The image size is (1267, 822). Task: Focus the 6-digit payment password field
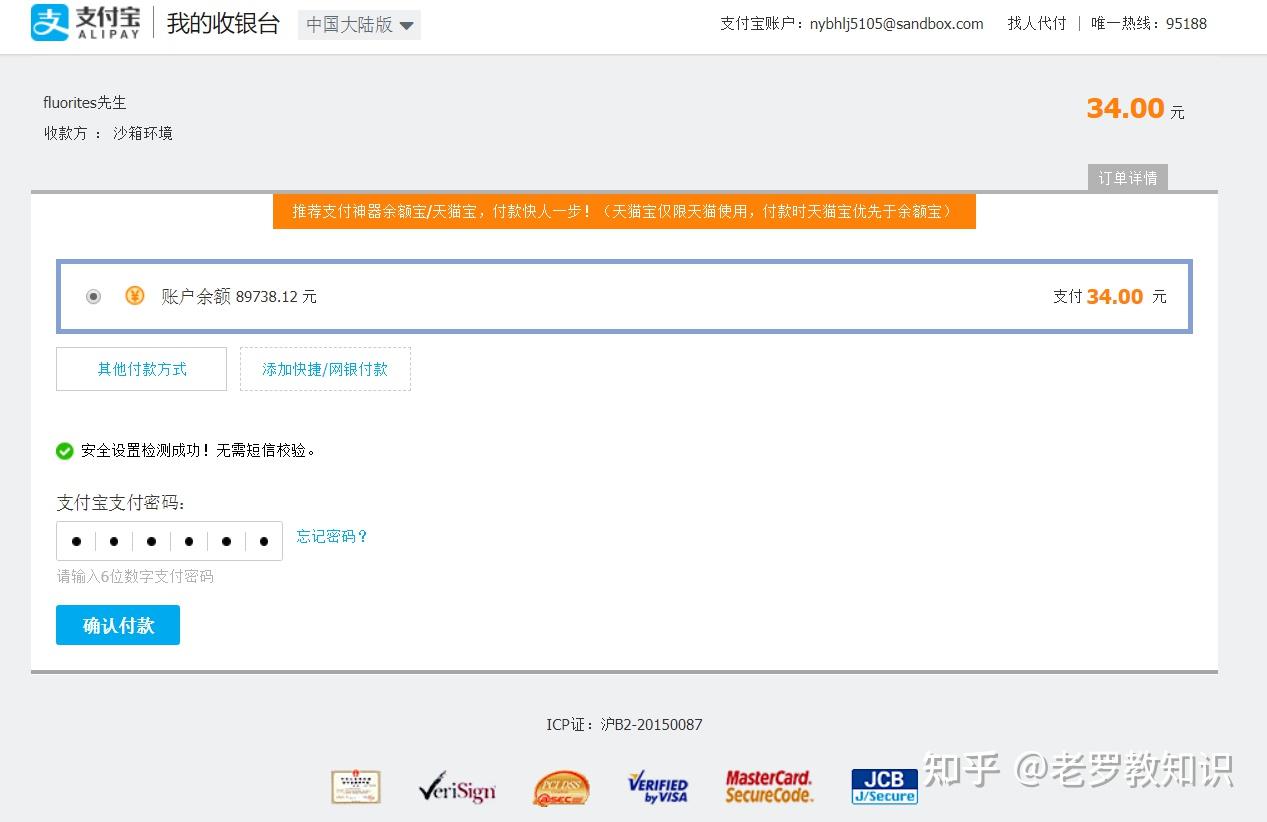[x=169, y=541]
